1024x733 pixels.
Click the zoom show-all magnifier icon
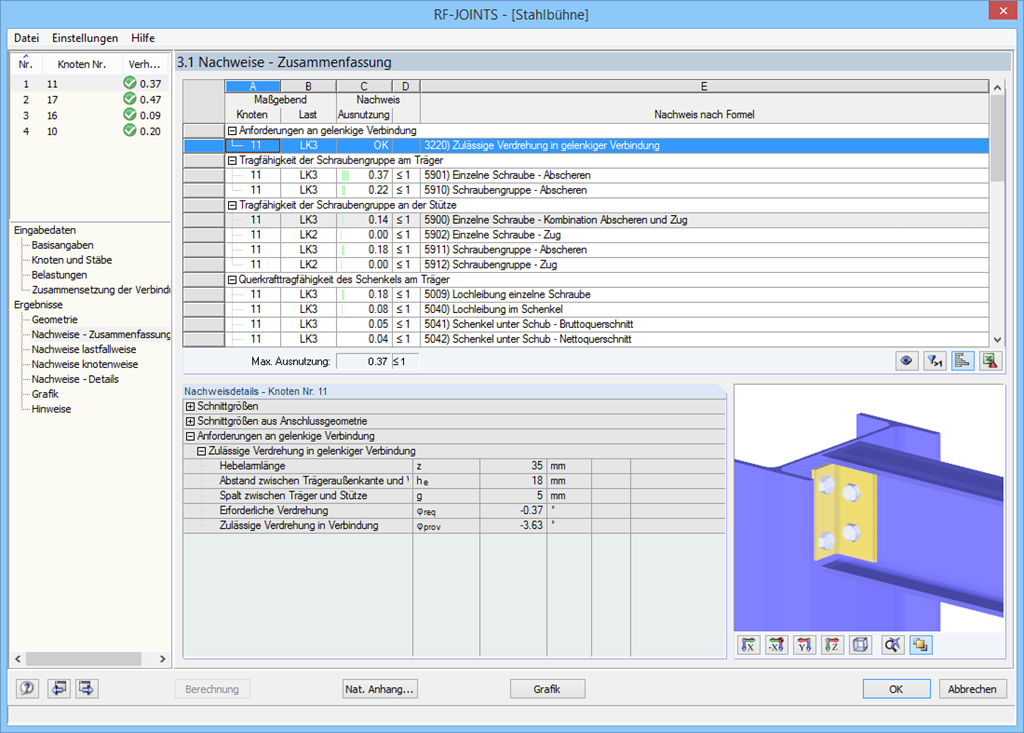[892, 645]
